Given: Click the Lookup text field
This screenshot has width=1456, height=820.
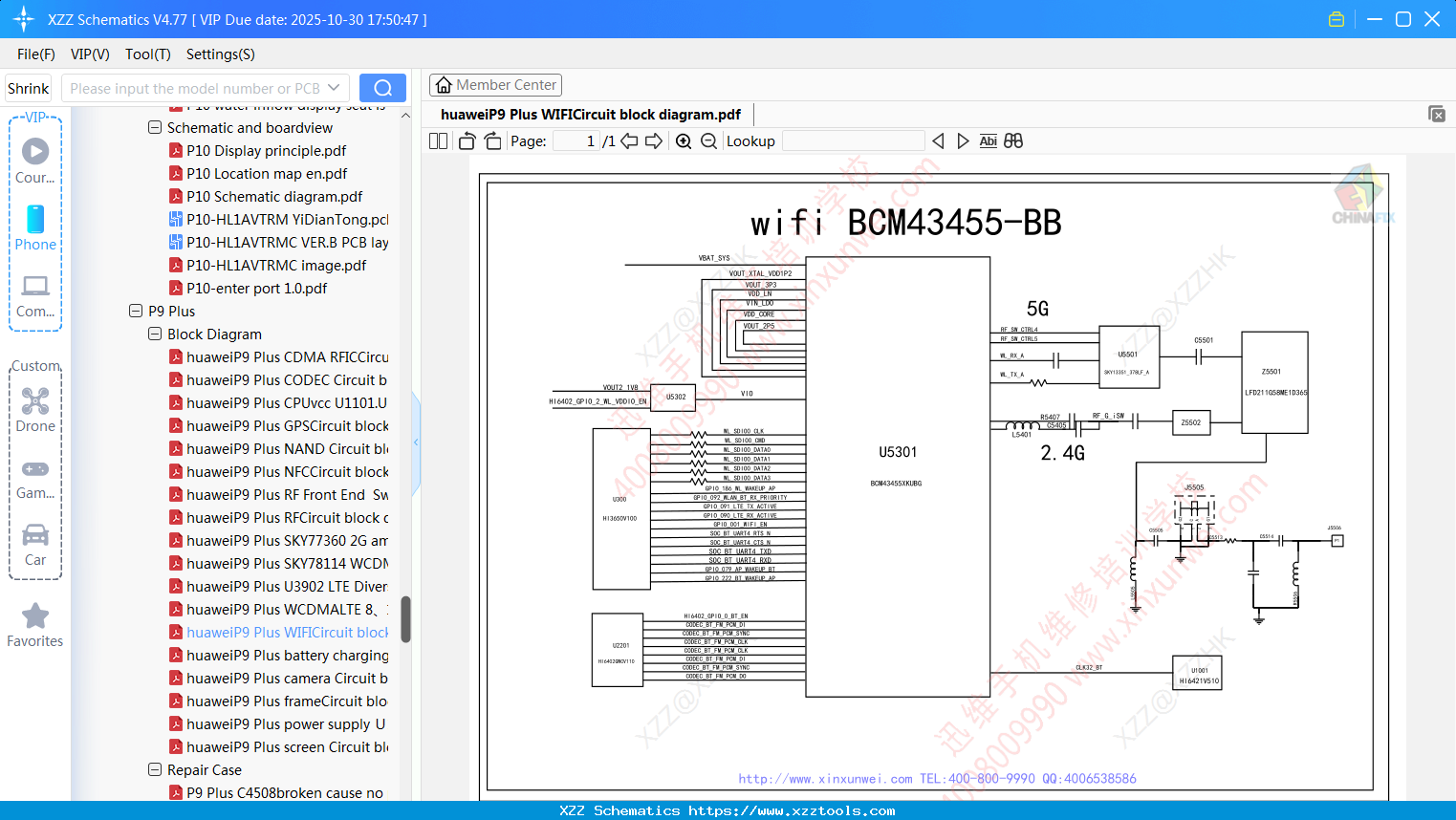Looking at the screenshot, I should [x=853, y=140].
